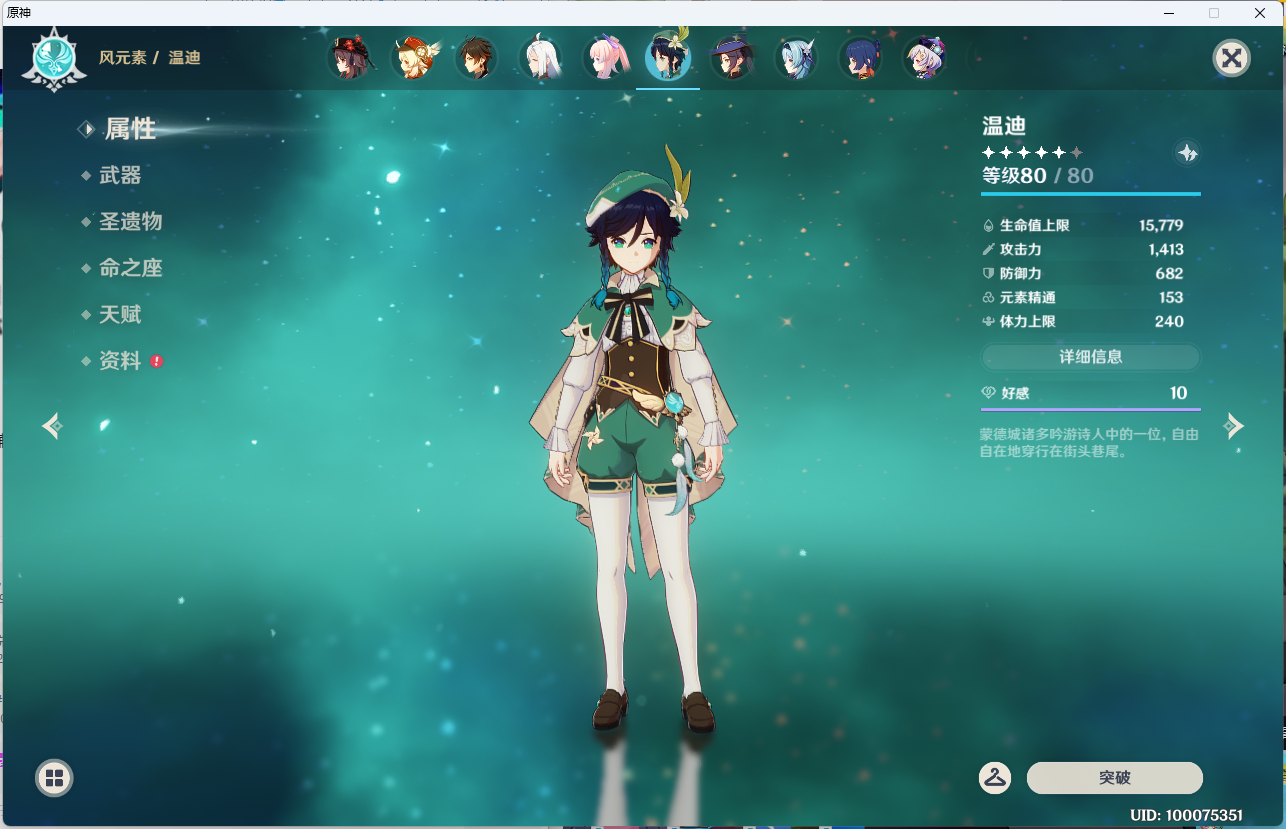
Task: Click the 风元素 / 温迪 breadcrumb text
Action: [x=149, y=58]
